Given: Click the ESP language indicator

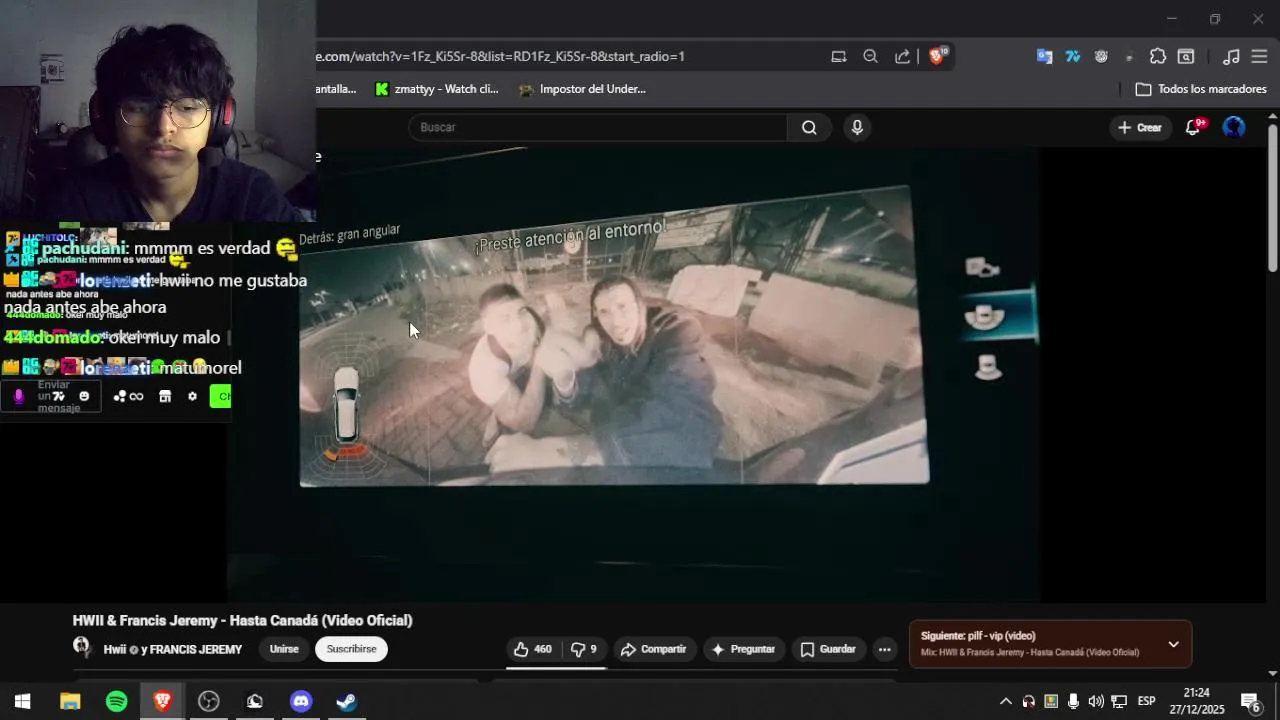Looking at the screenshot, I should coord(1146,701).
